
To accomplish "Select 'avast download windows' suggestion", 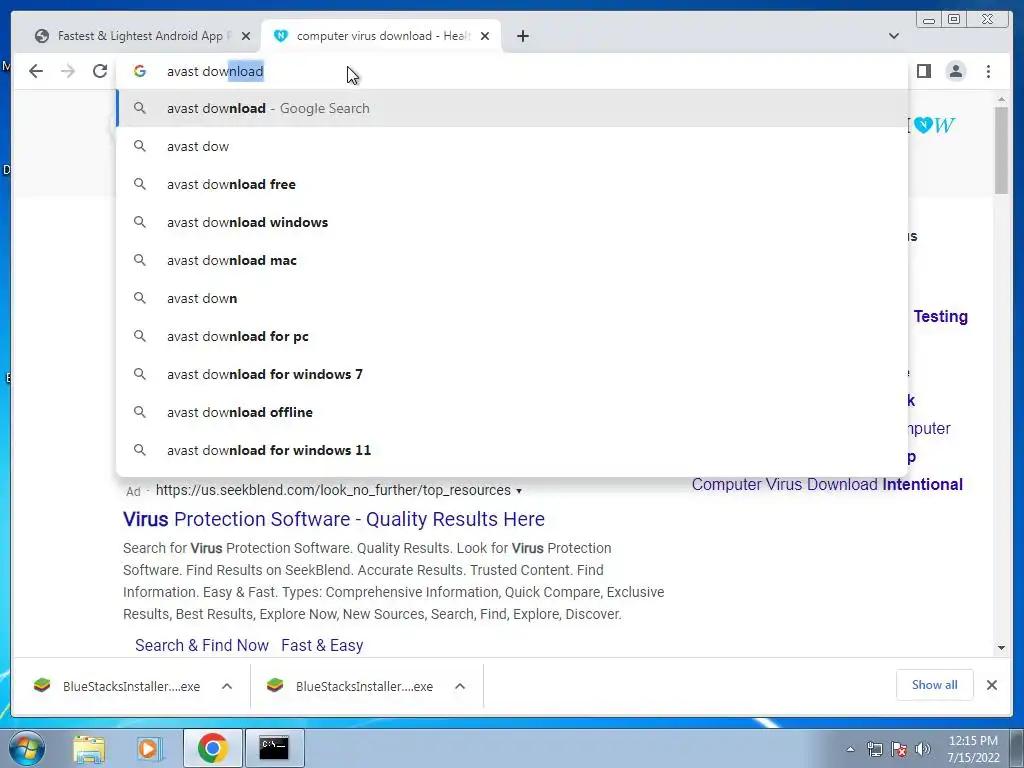I will point(512,222).
